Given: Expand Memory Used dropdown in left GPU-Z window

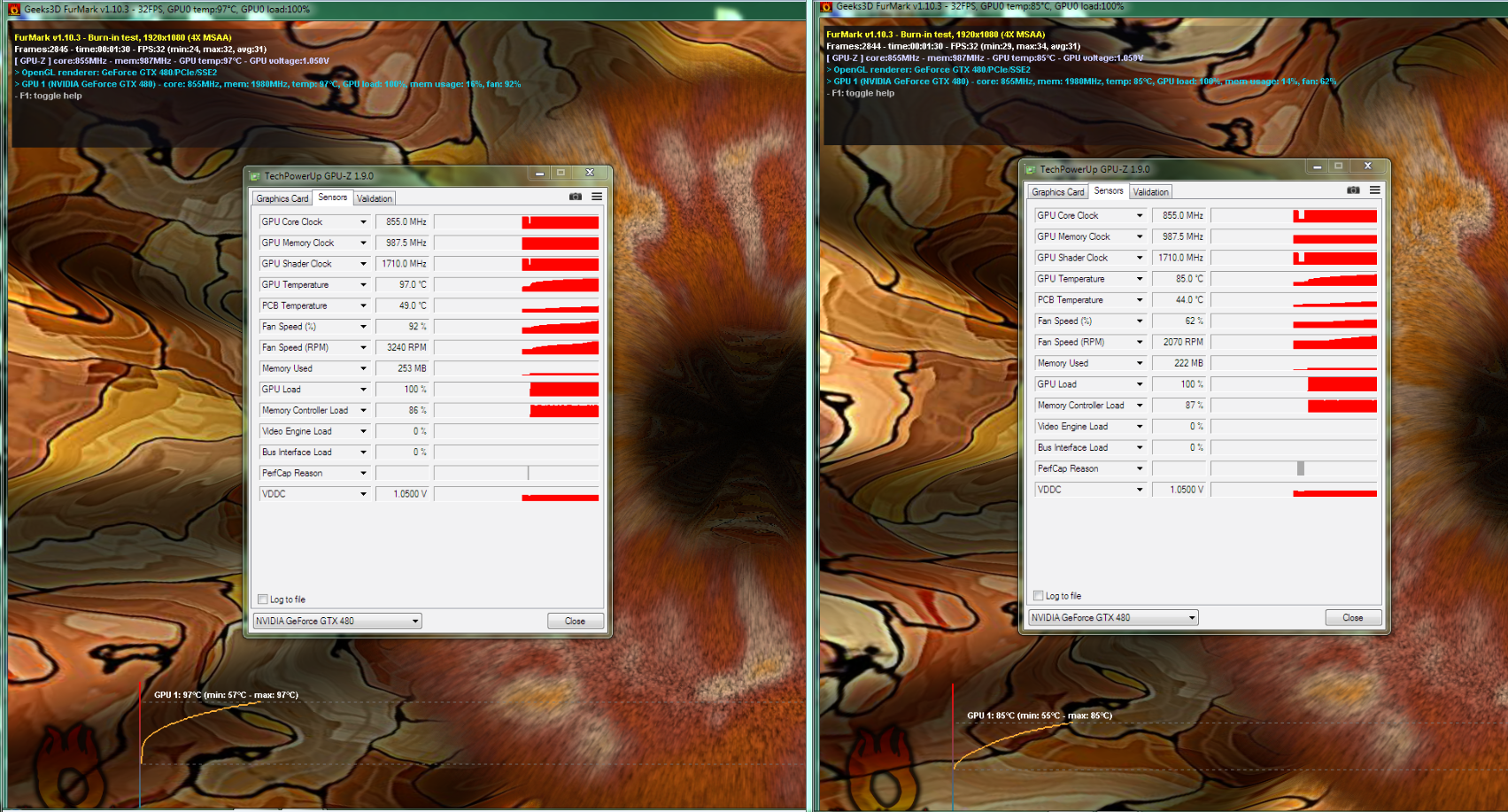Looking at the screenshot, I should click(x=363, y=368).
